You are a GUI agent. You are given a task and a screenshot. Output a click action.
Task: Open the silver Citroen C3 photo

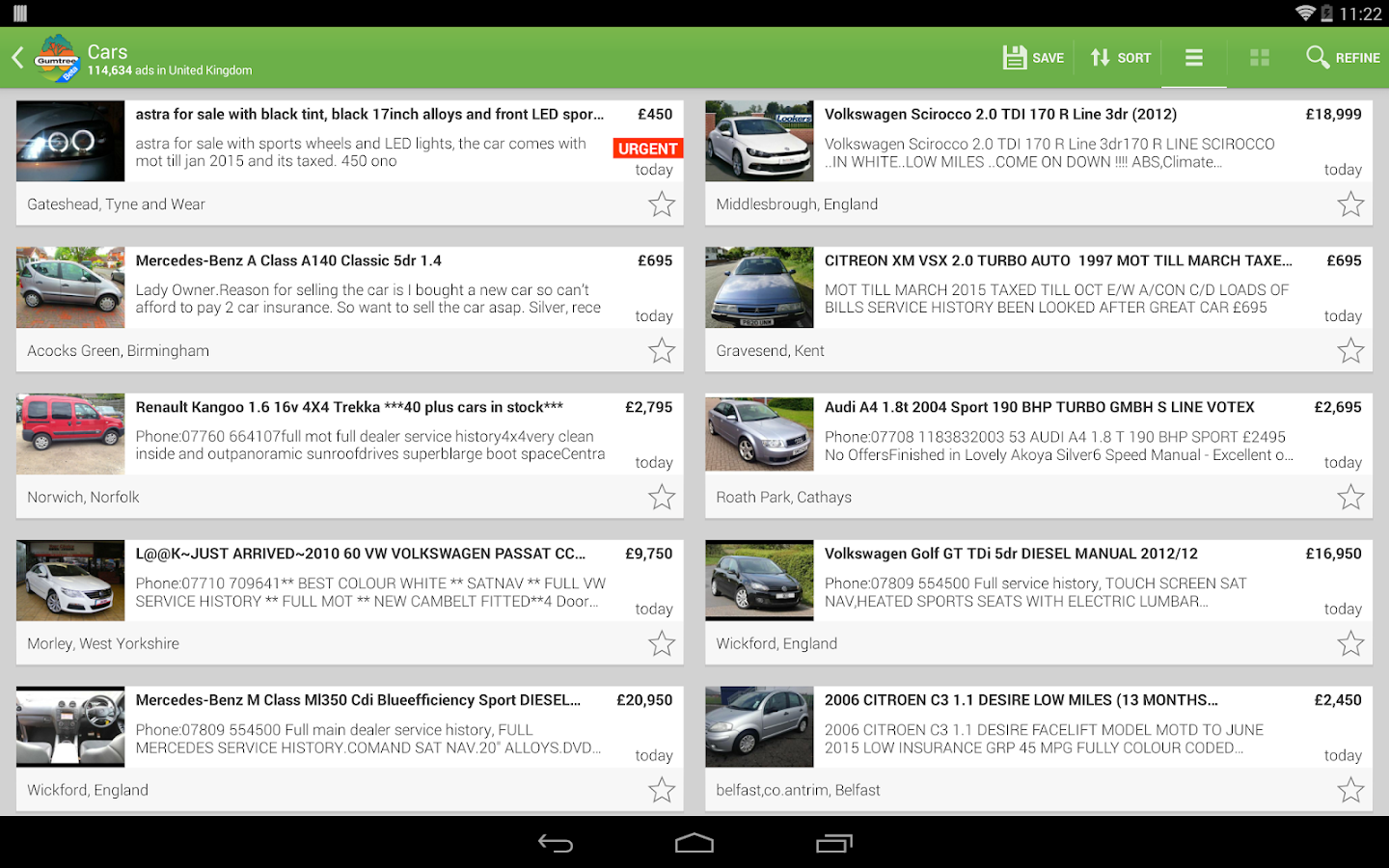click(x=759, y=727)
